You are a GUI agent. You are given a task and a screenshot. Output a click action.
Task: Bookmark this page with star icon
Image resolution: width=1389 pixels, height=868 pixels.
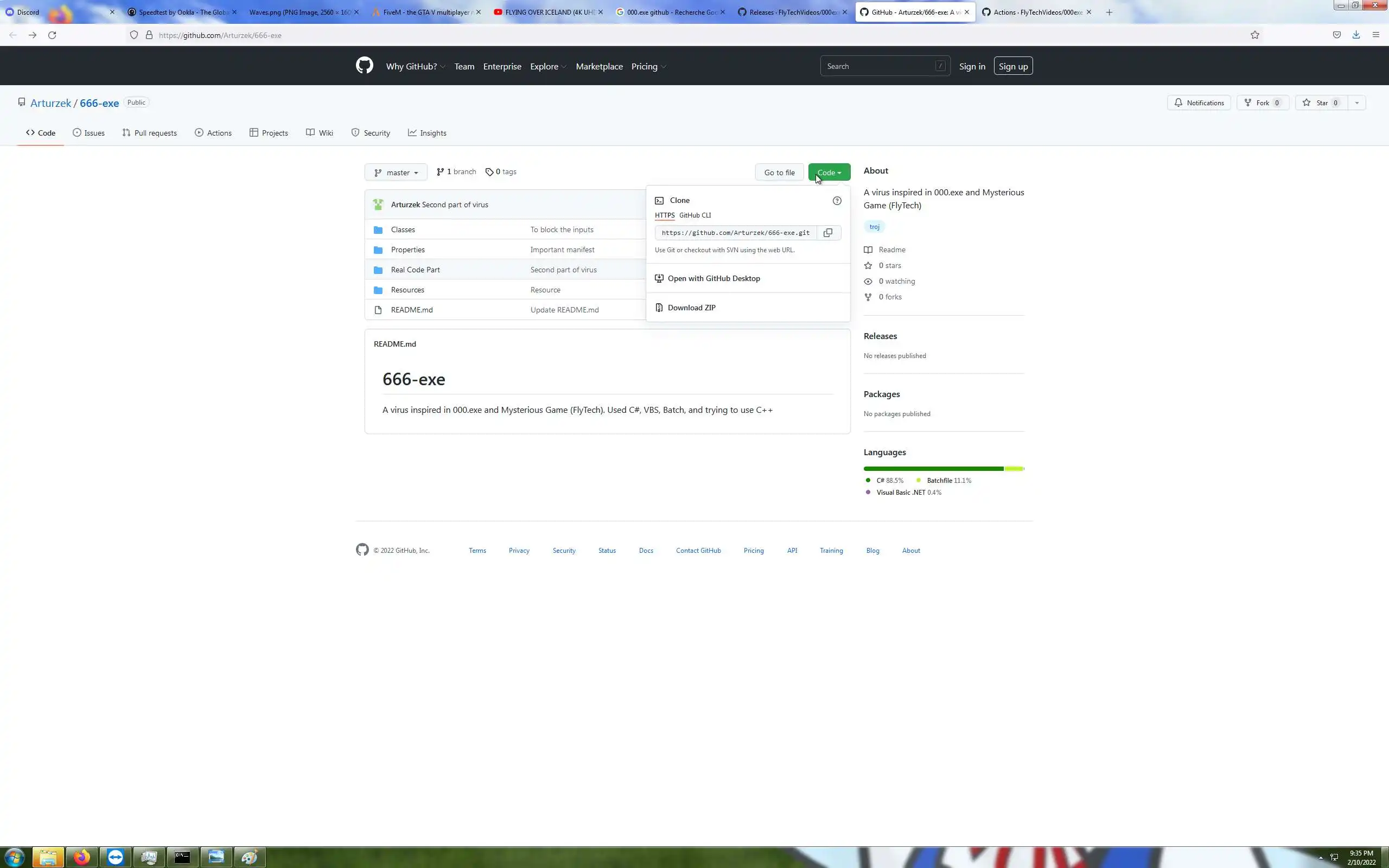[x=1254, y=35]
